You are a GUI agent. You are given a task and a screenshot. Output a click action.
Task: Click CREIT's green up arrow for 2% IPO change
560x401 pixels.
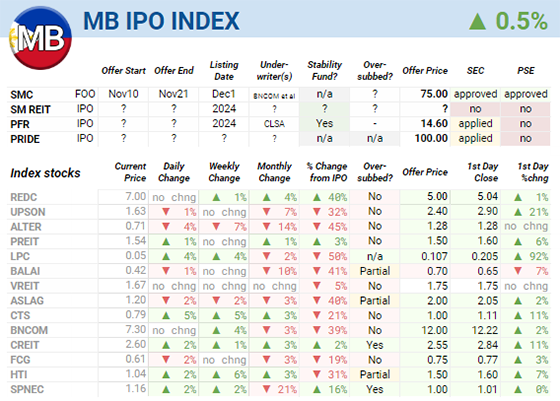pos(316,345)
